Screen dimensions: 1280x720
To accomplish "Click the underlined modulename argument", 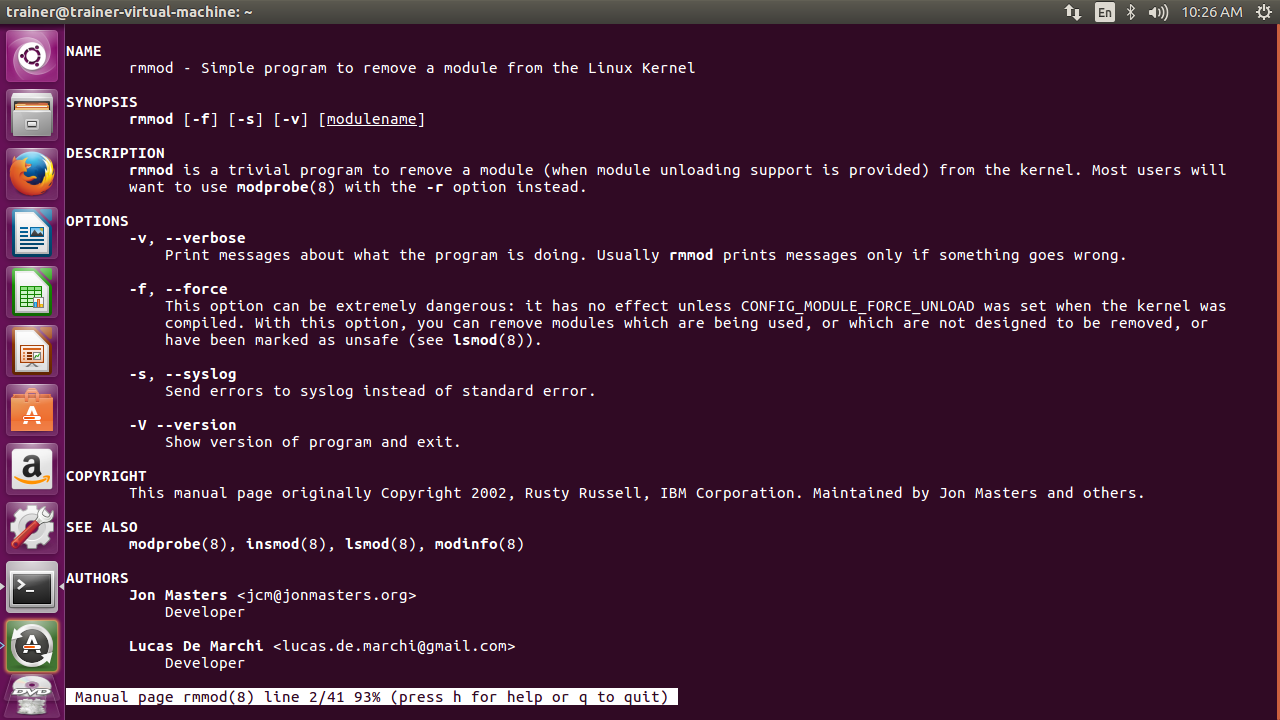I will click(x=372, y=119).
